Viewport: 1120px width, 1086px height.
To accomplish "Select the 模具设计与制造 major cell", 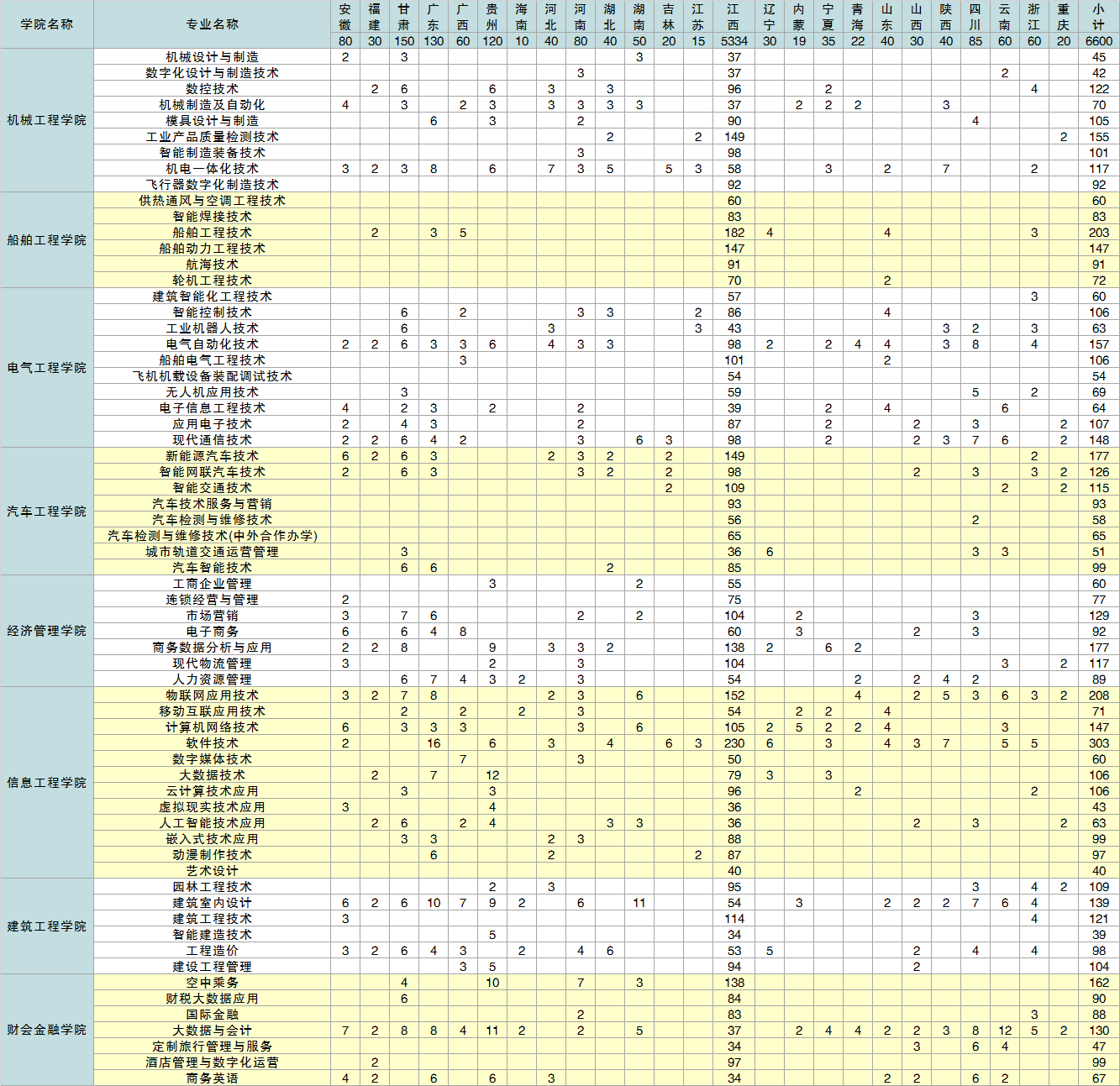I will [213, 121].
